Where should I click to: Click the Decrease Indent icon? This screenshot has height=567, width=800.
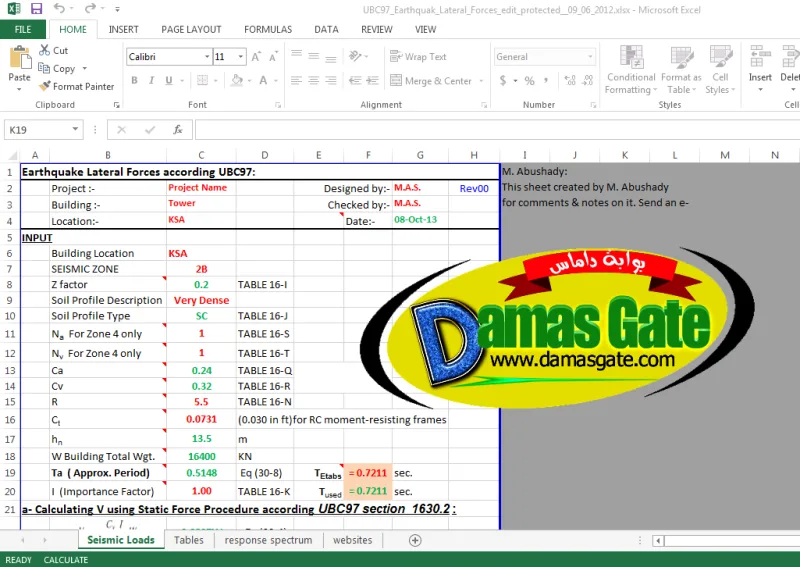pyautogui.click(x=355, y=80)
